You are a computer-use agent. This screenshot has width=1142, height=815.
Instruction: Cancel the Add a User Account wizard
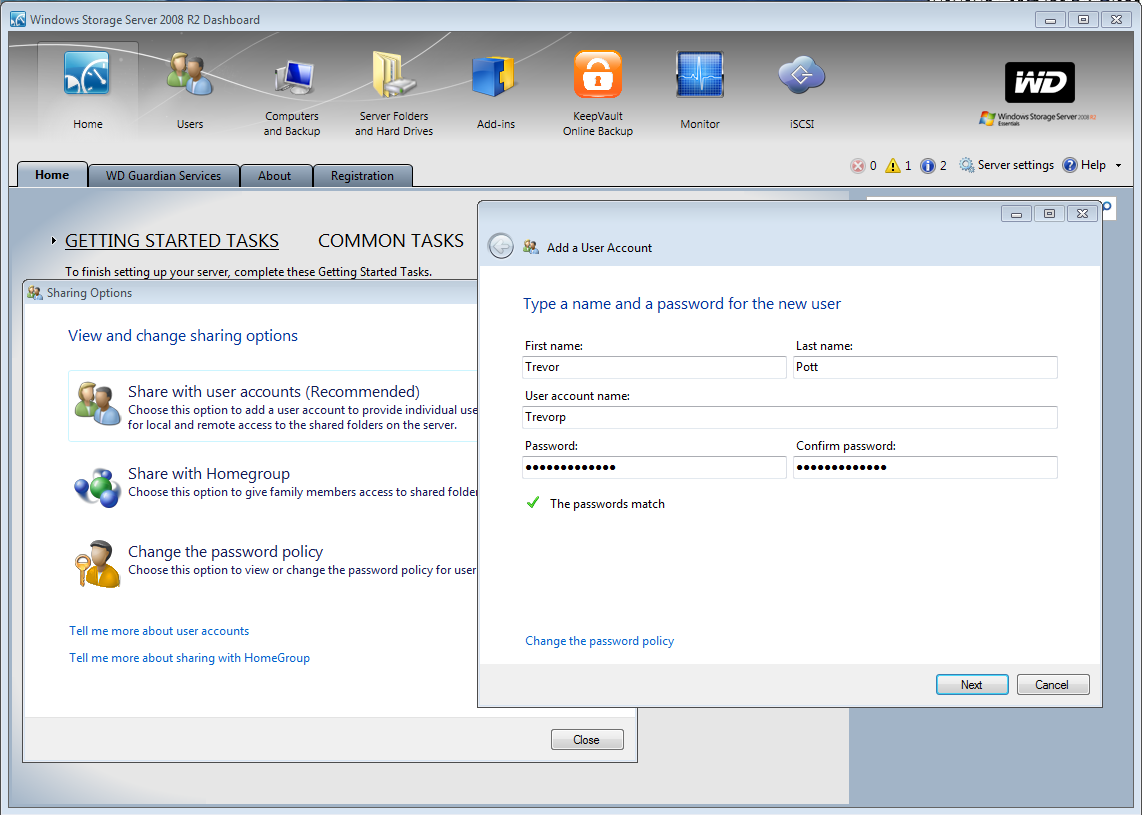[1052, 685]
